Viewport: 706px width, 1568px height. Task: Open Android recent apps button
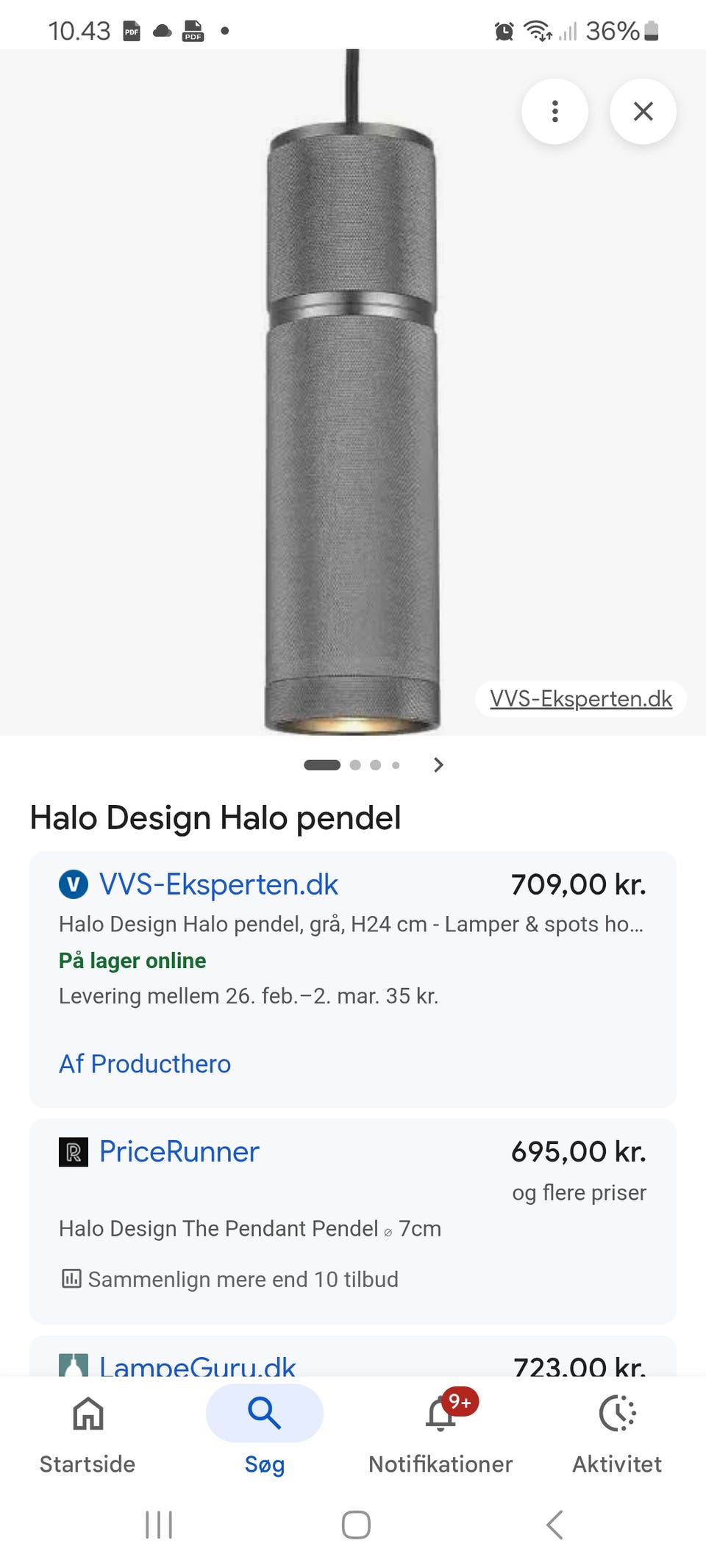159,1525
